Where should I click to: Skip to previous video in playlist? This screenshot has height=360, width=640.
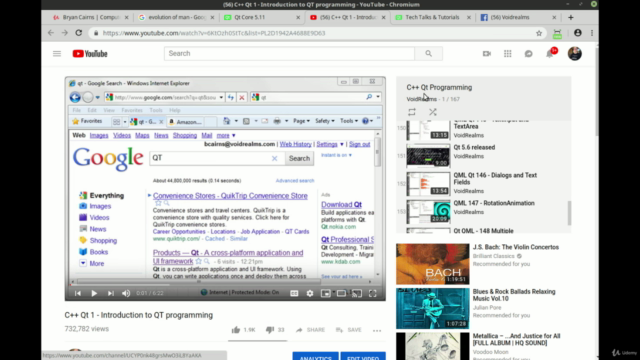(78, 293)
